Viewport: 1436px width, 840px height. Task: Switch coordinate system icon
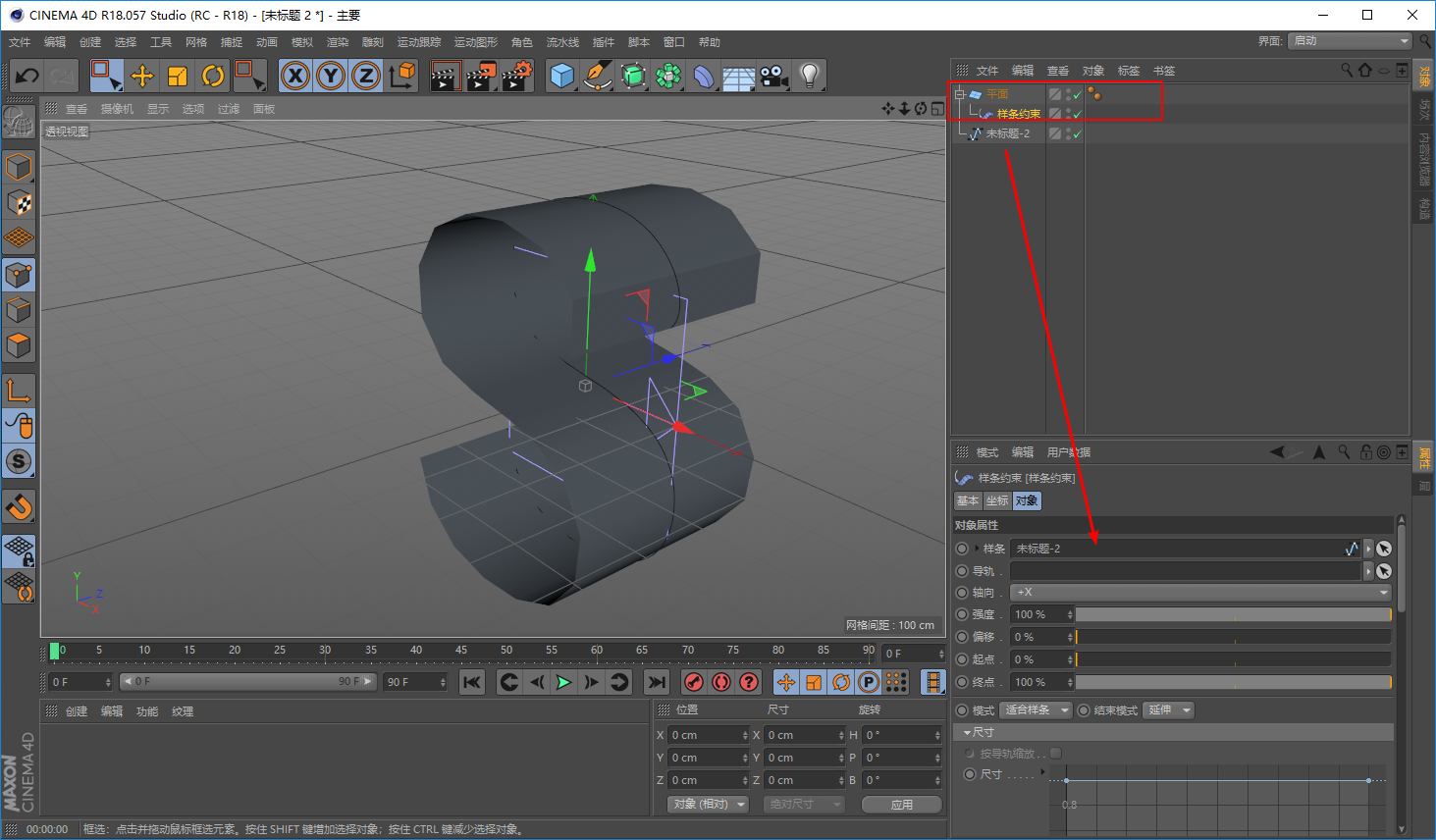[x=401, y=76]
